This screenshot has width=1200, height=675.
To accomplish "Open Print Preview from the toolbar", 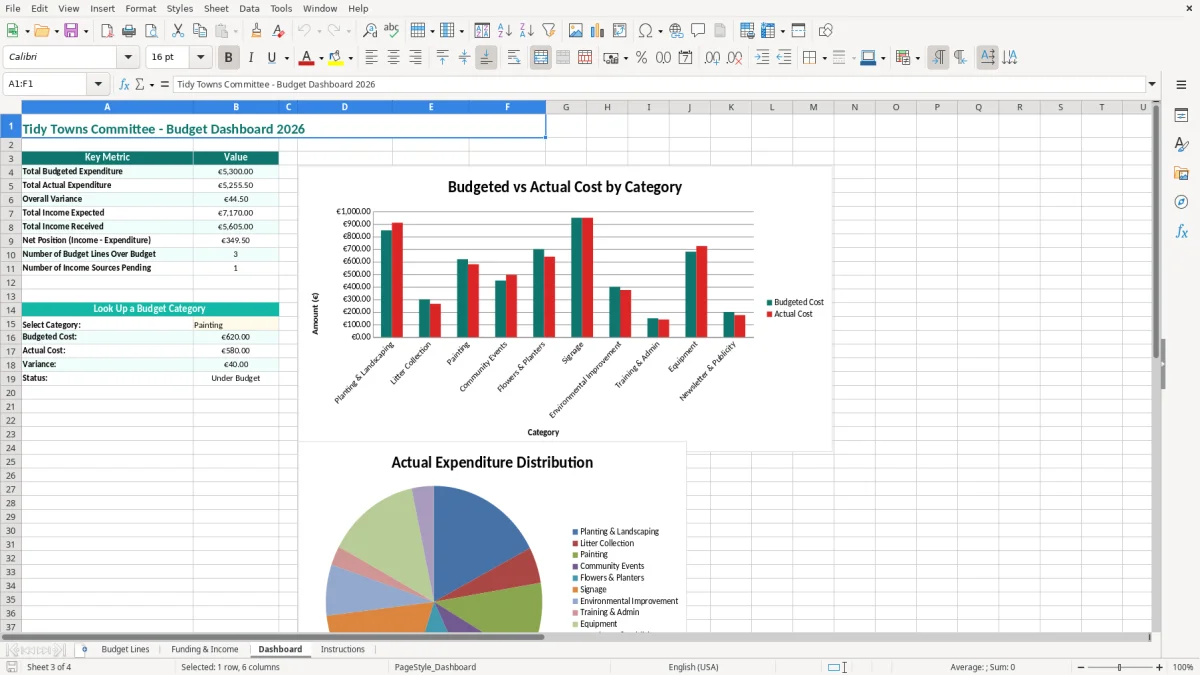I will click(x=151, y=31).
